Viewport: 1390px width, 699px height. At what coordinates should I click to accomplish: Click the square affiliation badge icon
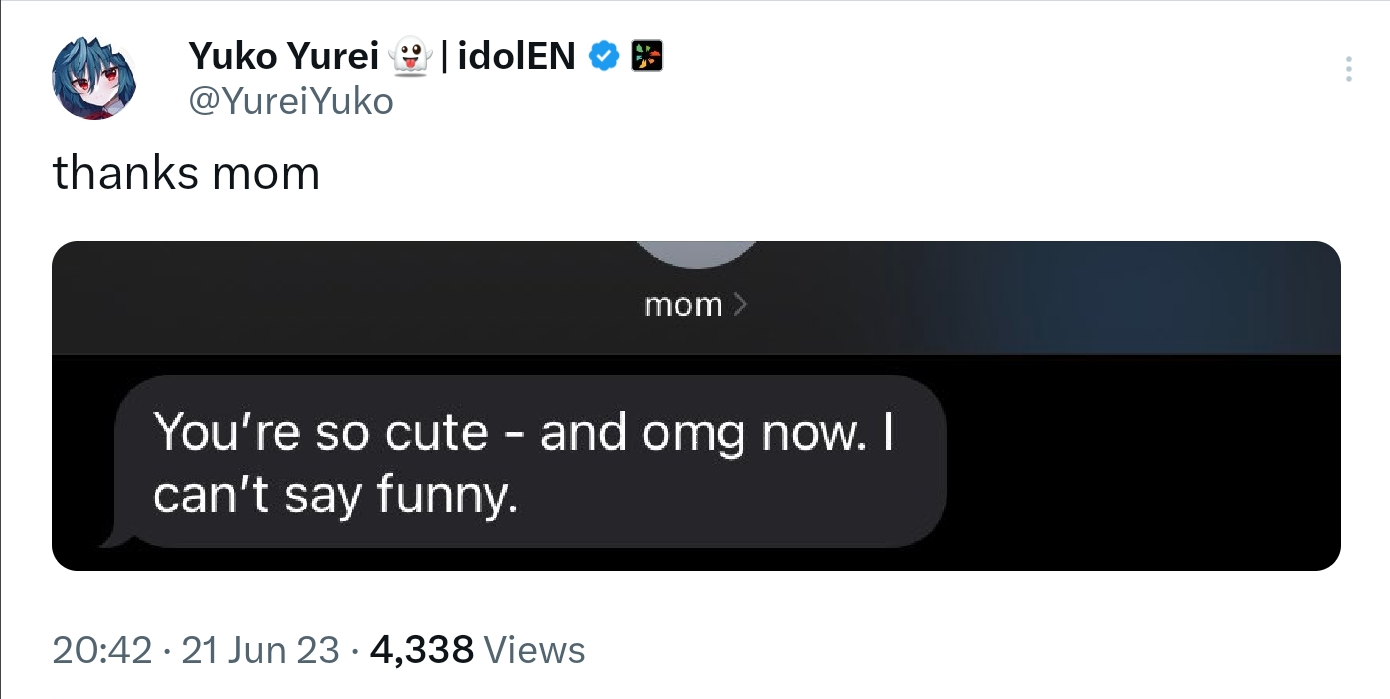tap(646, 57)
